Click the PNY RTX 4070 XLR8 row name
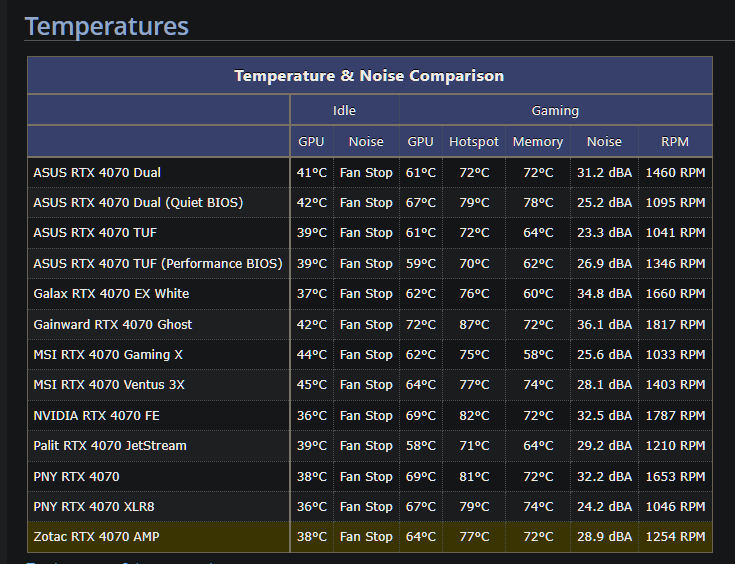The image size is (735, 564). click(94, 506)
